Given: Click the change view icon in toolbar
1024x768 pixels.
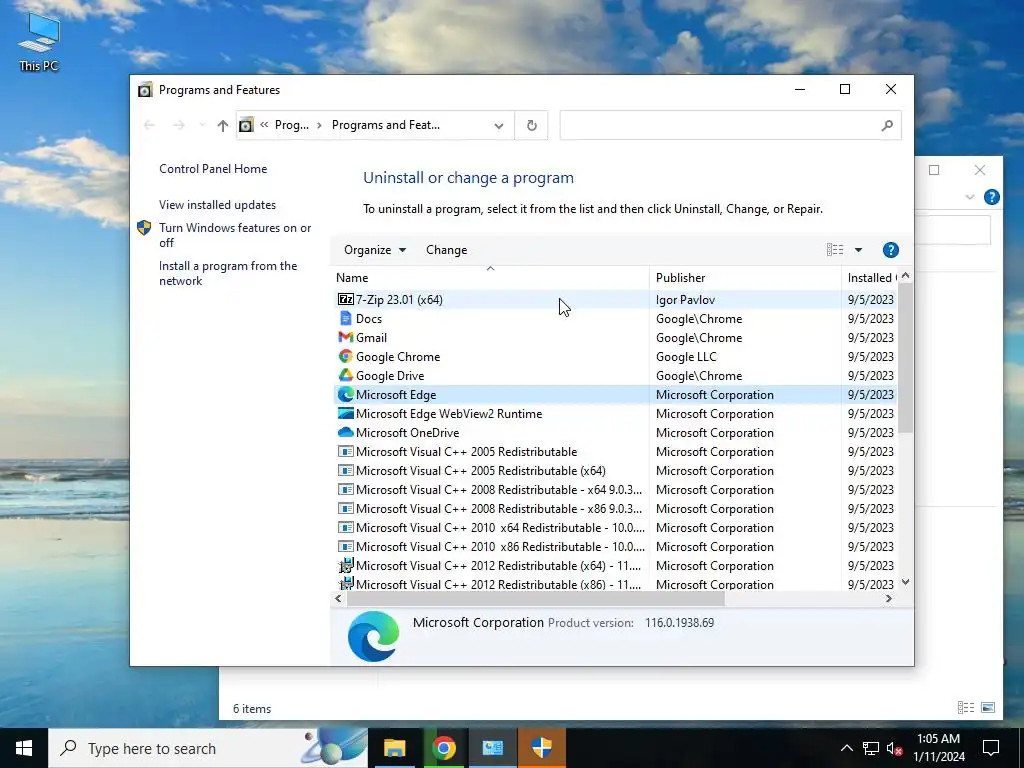Looking at the screenshot, I should tap(835, 250).
